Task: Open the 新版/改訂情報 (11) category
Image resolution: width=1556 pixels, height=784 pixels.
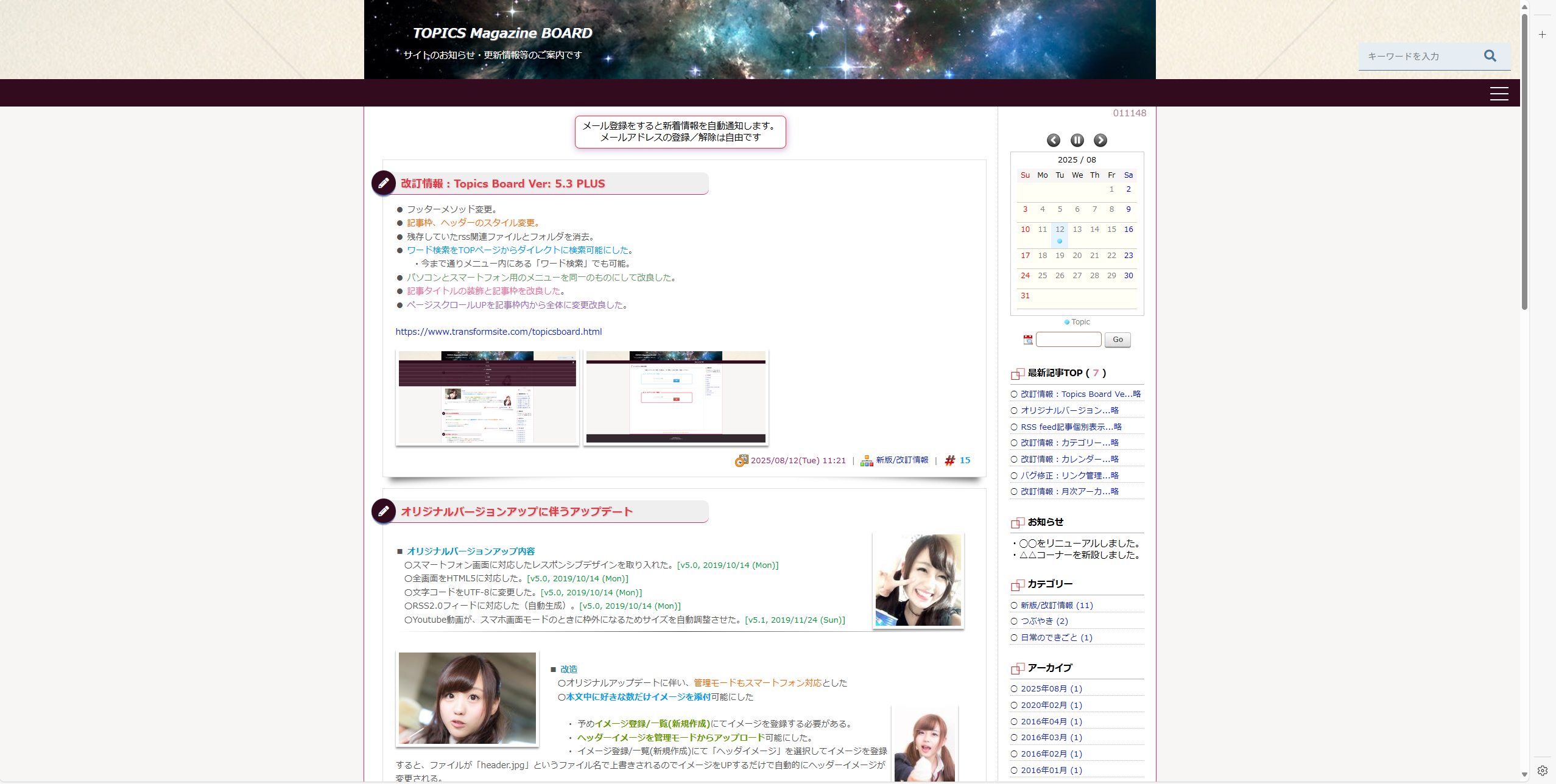Action: pos(1056,605)
